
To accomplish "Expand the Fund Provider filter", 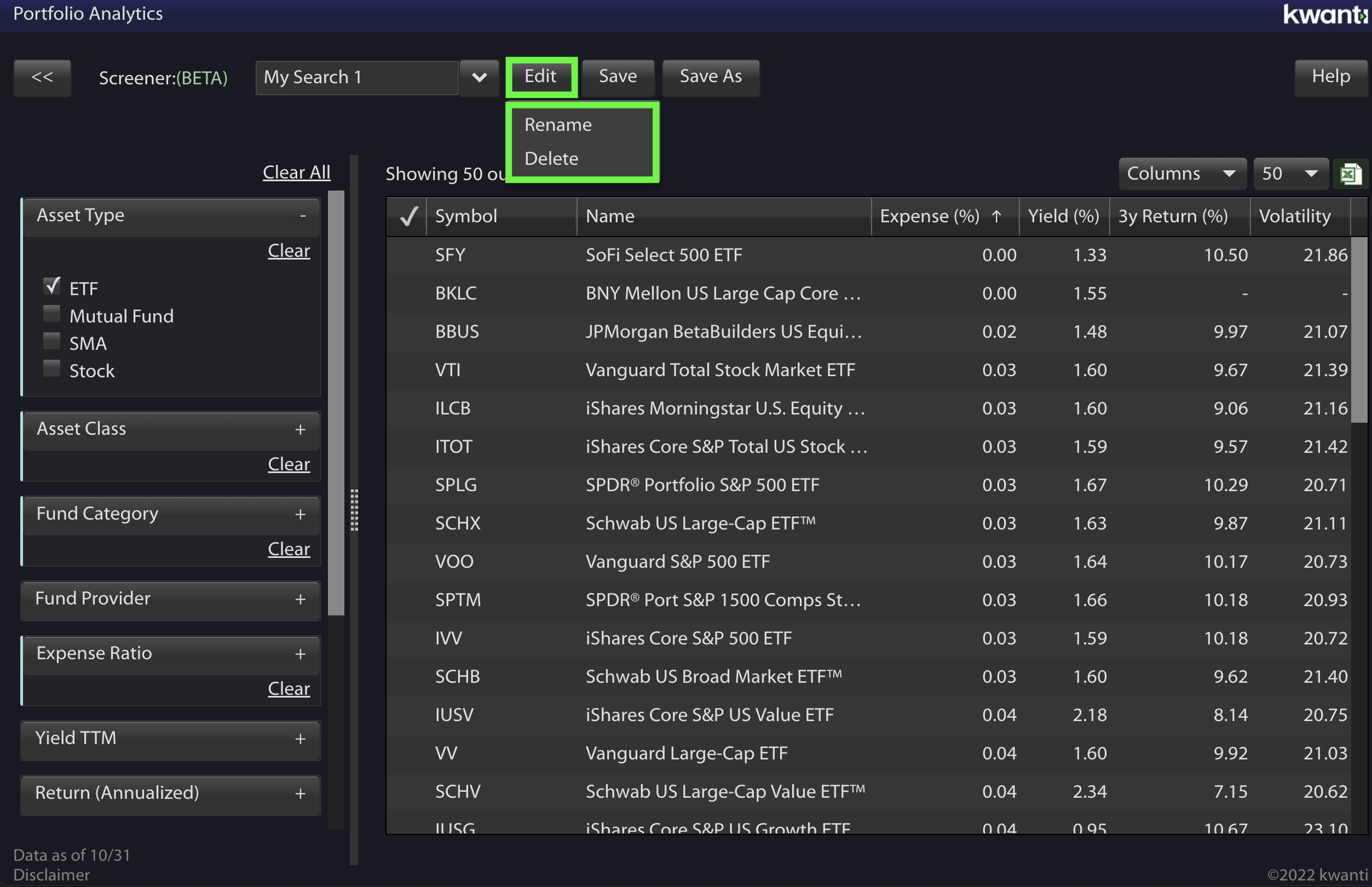I will pos(300,600).
